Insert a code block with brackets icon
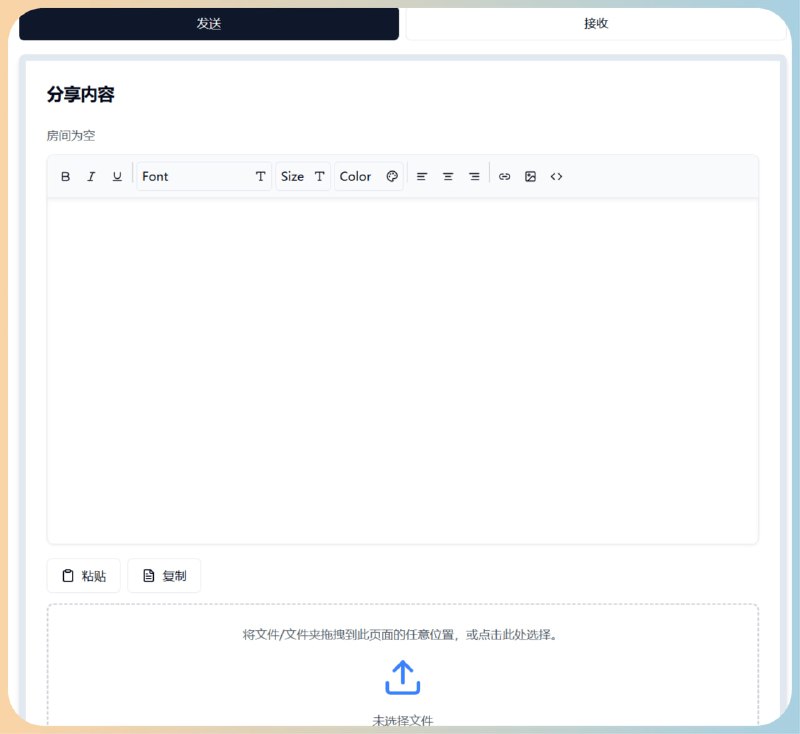This screenshot has height=734, width=800. (556, 176)
